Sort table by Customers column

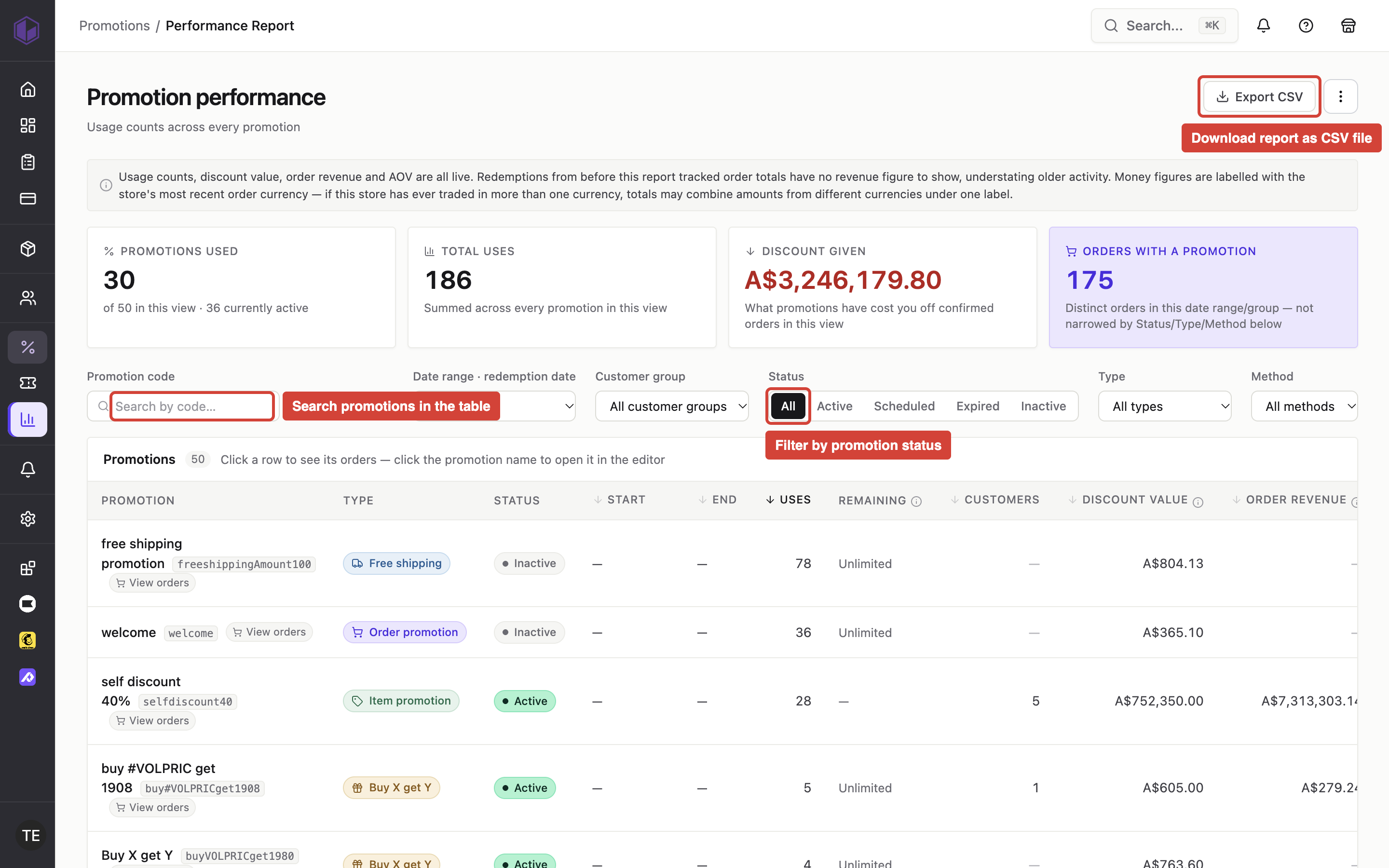coord(994,500)
